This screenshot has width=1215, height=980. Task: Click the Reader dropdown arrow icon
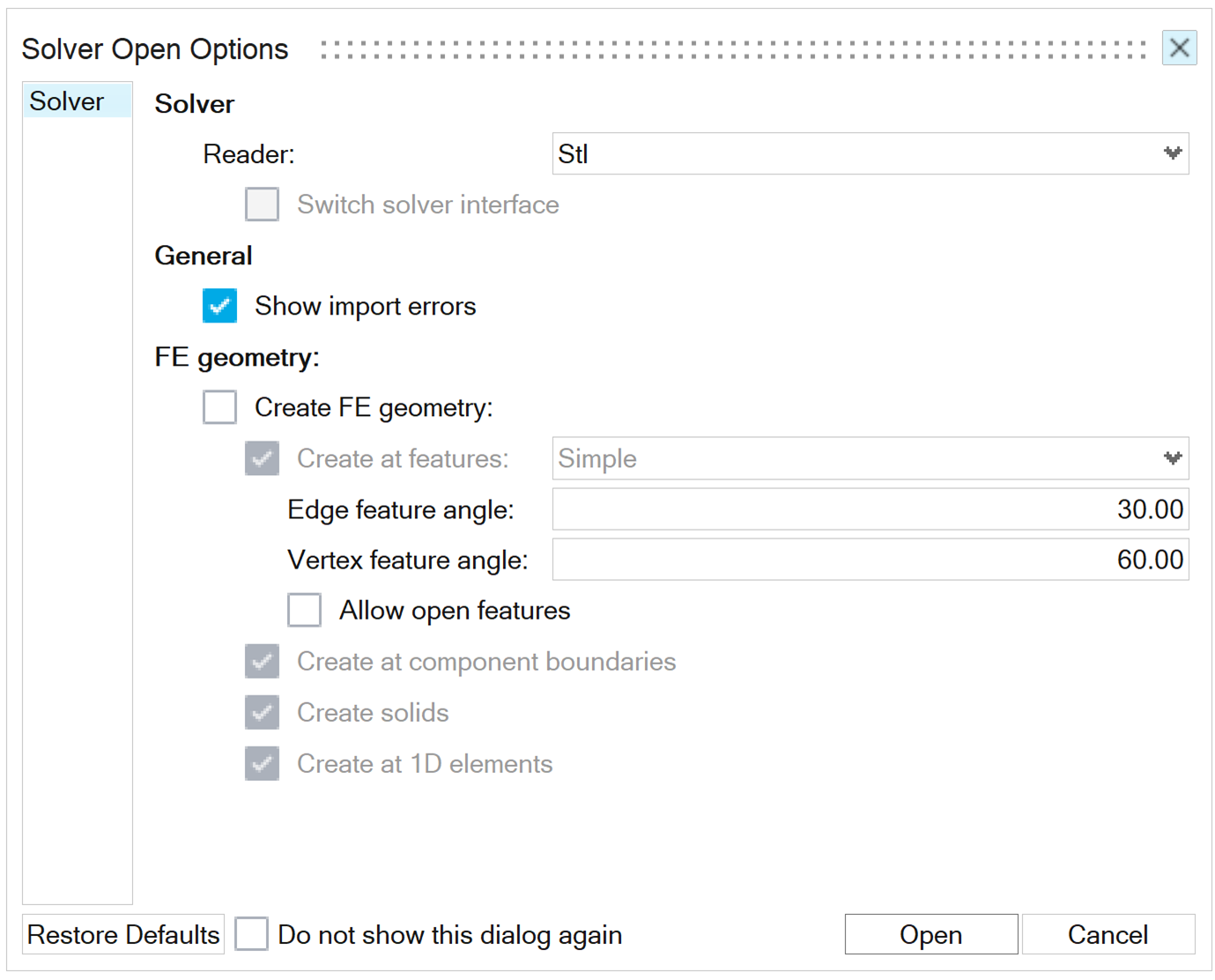1172,154
